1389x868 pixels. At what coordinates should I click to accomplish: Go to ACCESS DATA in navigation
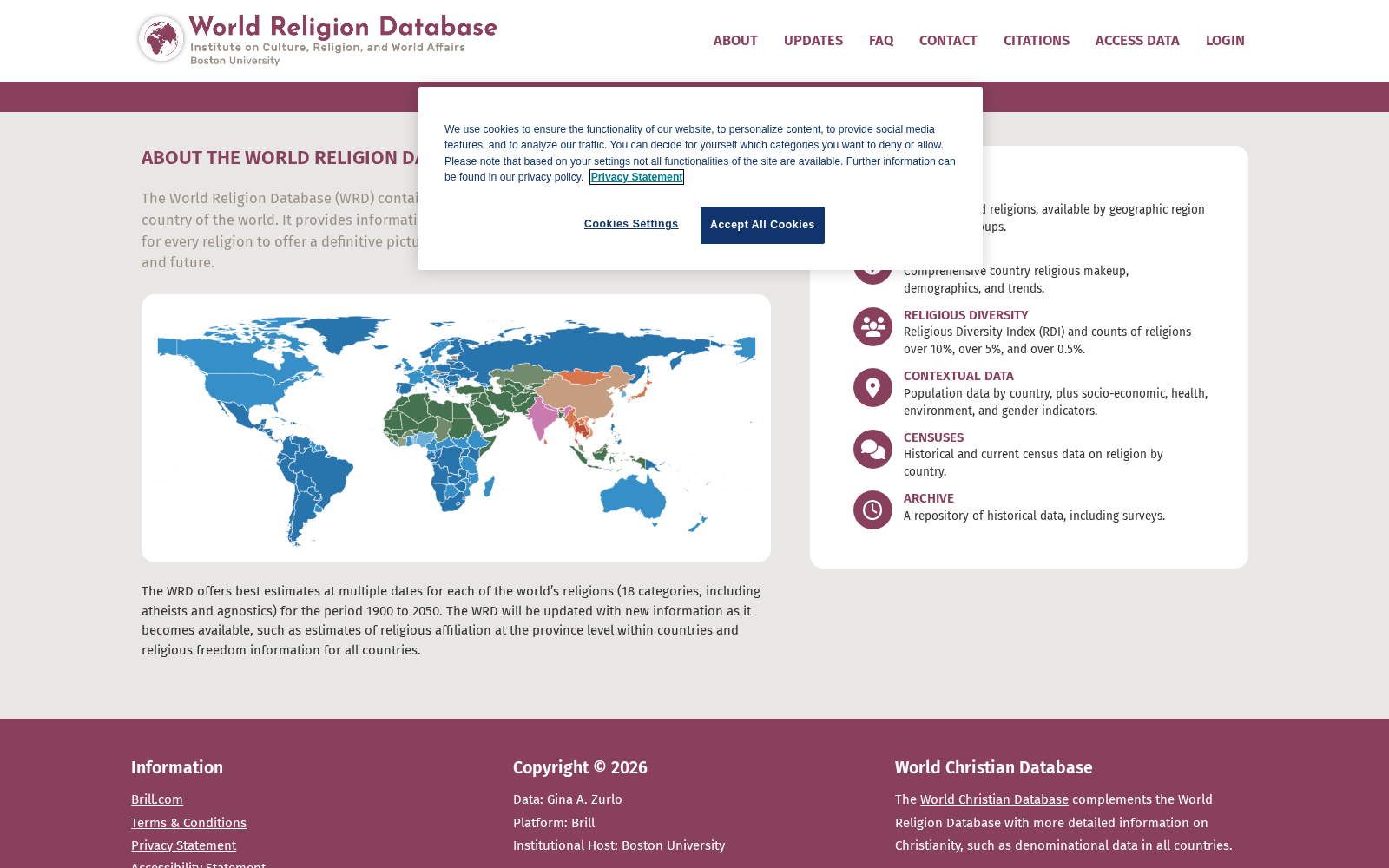(x=1137, y=41)
